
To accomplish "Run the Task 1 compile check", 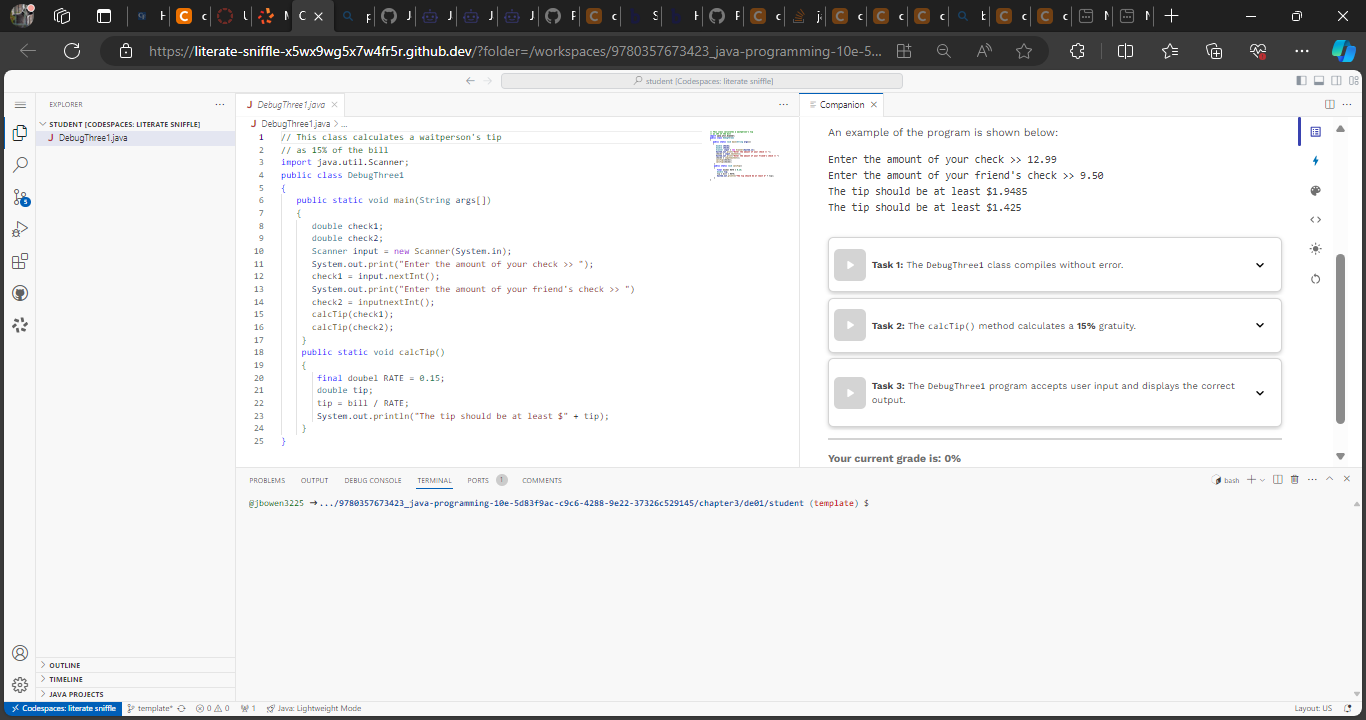I will [x=849, y=264].
